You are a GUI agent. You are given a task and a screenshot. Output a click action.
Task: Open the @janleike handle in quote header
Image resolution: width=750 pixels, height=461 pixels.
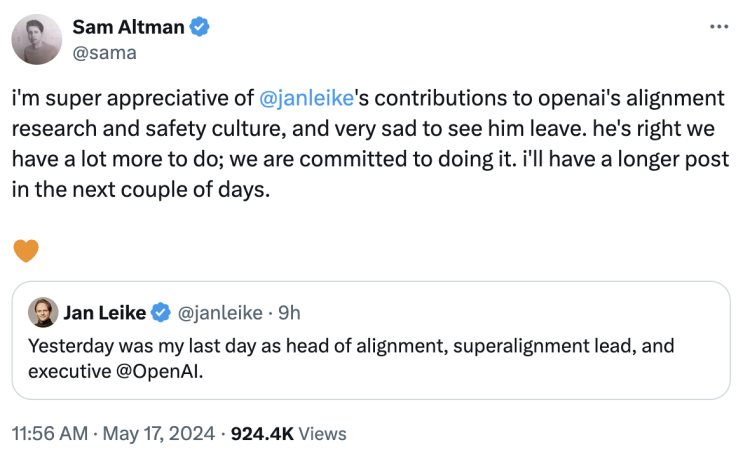pyautogui.click(x=220, y=313)
